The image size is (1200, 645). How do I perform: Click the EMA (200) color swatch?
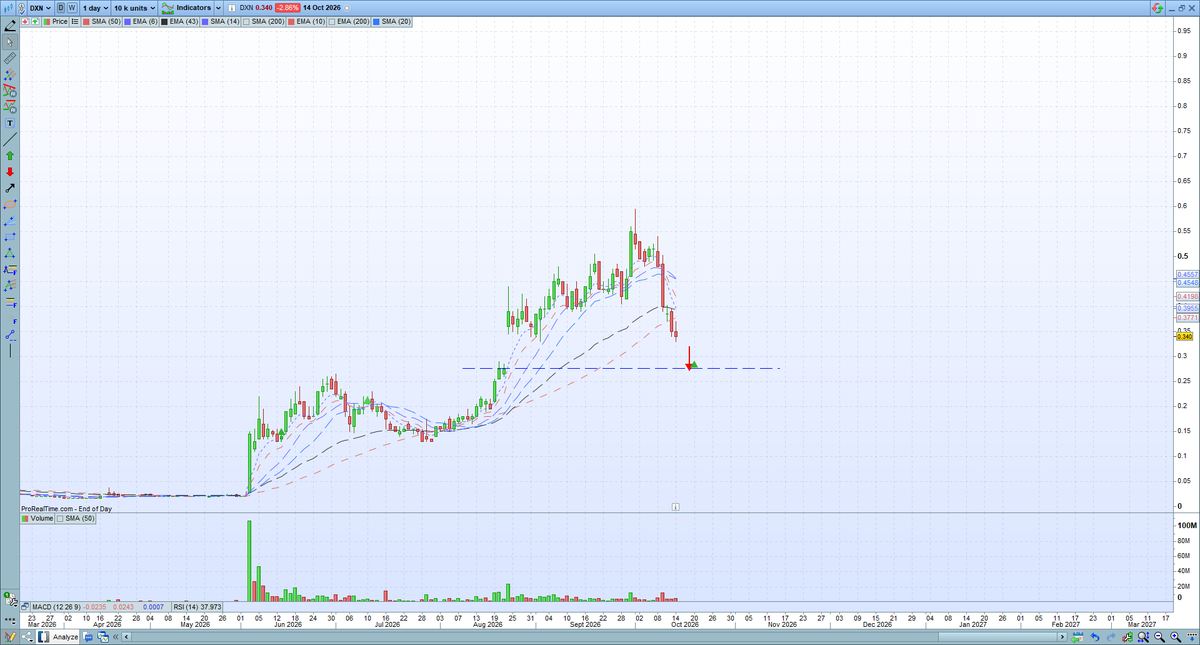[330, 20]
